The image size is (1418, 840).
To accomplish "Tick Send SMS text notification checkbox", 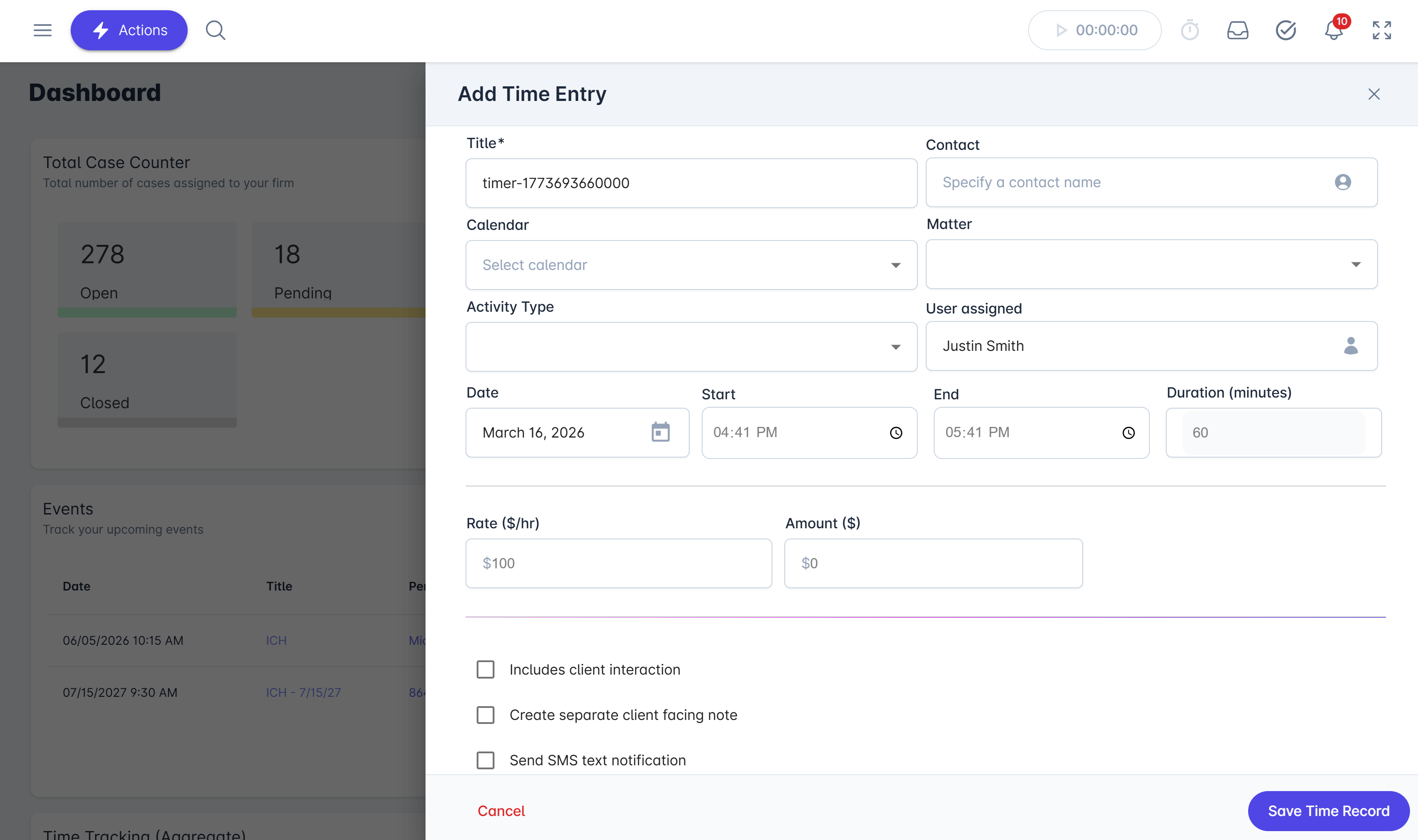I will tap(485, 760).
